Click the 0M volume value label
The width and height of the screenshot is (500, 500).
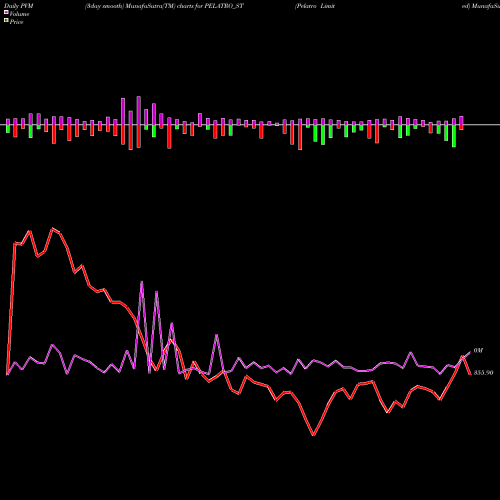tap(478, 351)
